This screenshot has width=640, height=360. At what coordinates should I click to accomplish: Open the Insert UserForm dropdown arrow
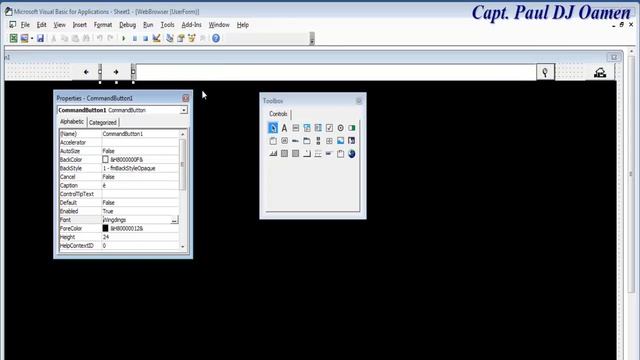click(x=32, y=38)
